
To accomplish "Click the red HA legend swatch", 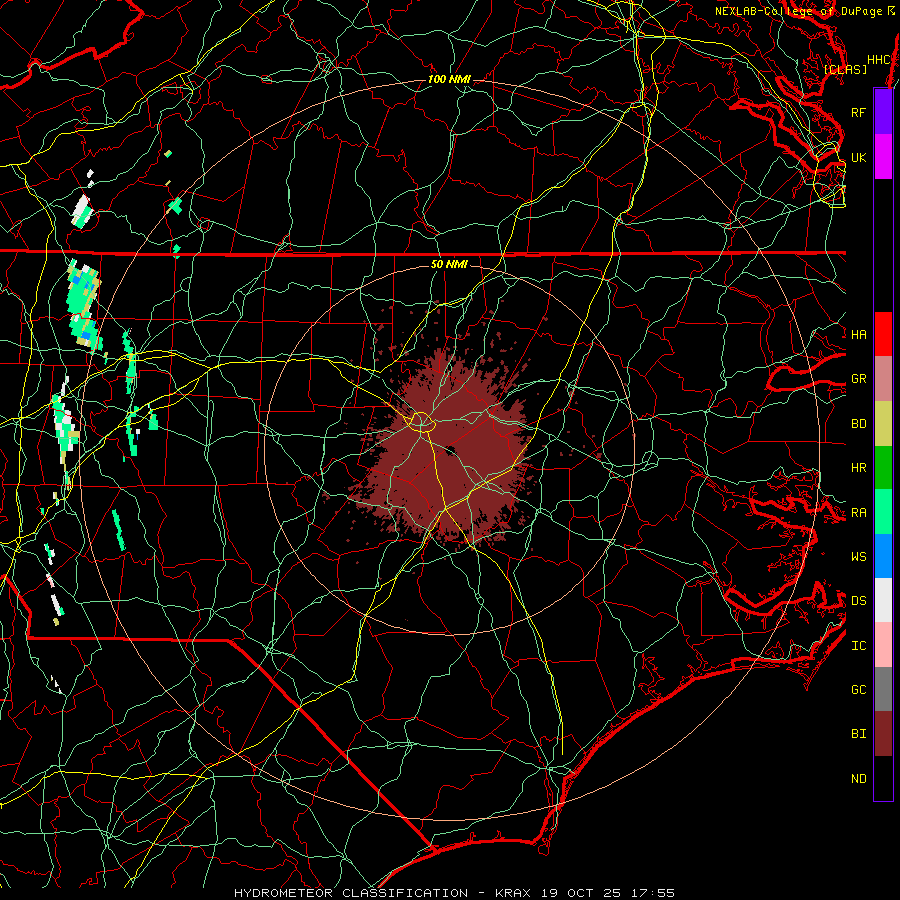I will point(883,334).
